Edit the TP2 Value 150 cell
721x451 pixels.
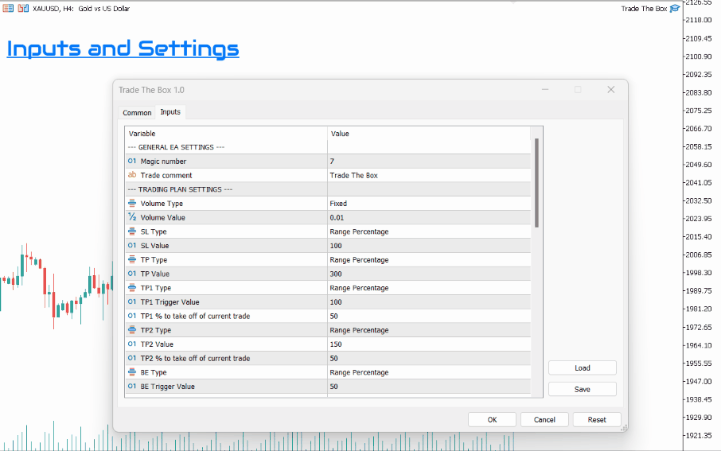point(429,344)
